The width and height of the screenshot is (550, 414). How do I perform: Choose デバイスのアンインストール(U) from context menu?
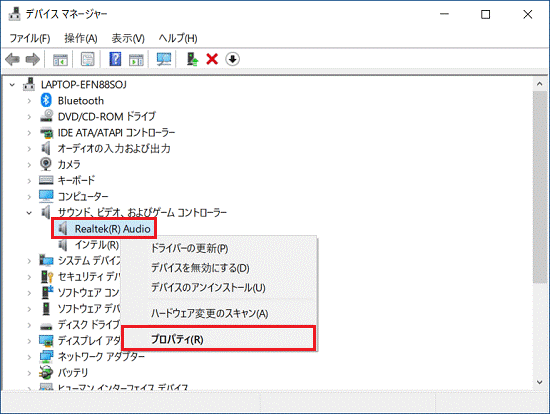click(x=219, y=288)
